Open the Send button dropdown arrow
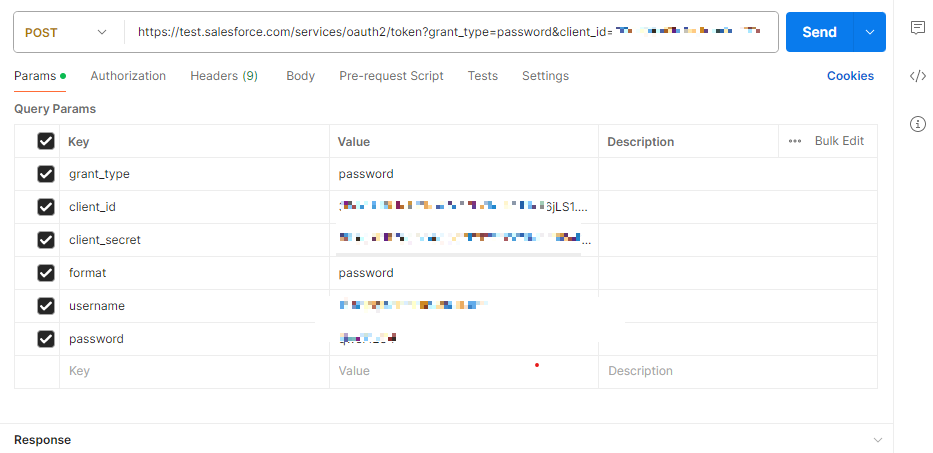Screen dimensions: 933x453 870,32
